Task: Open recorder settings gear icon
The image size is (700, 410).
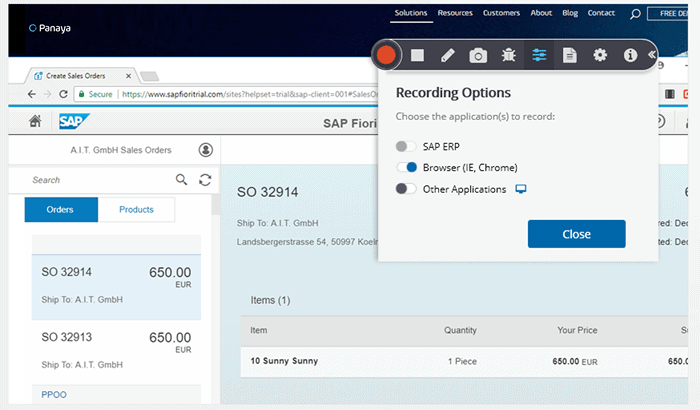Action: [x=600, y=55]
